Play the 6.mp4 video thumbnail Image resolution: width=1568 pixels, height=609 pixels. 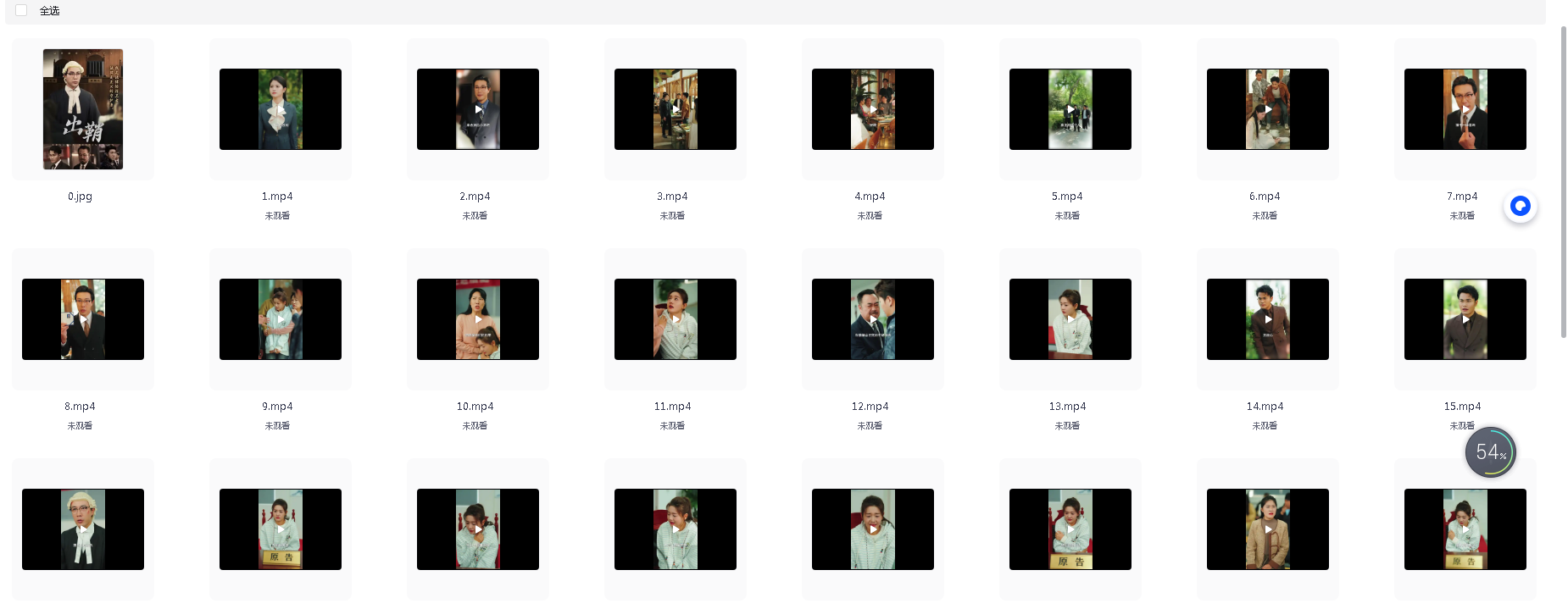coord(1268,109)
